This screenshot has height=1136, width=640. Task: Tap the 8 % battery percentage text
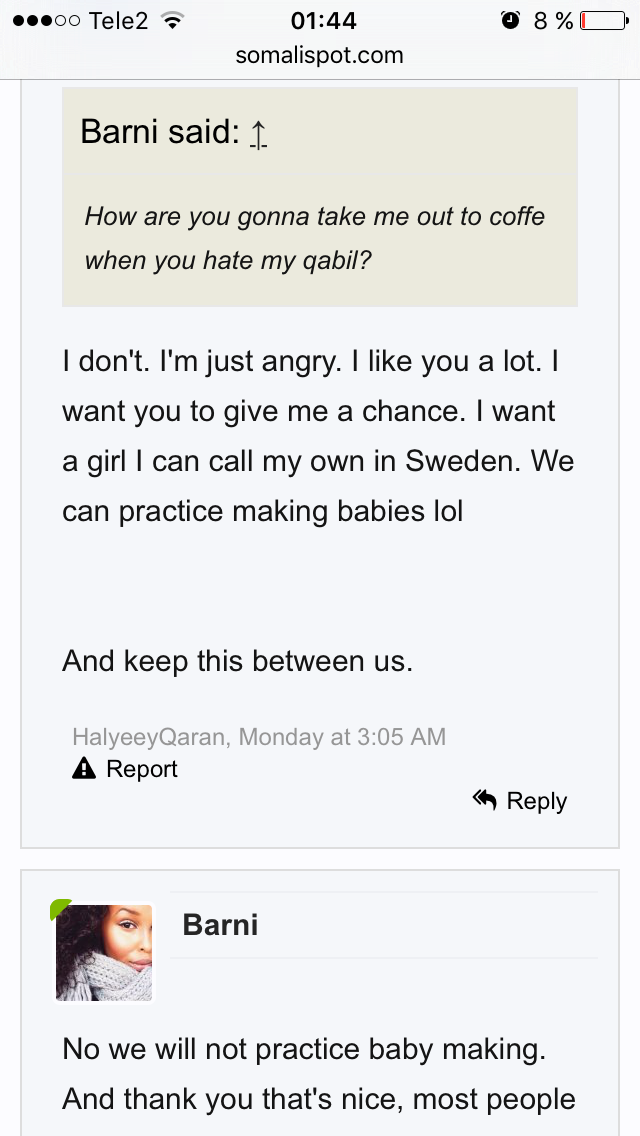click(x=554, y=21)
